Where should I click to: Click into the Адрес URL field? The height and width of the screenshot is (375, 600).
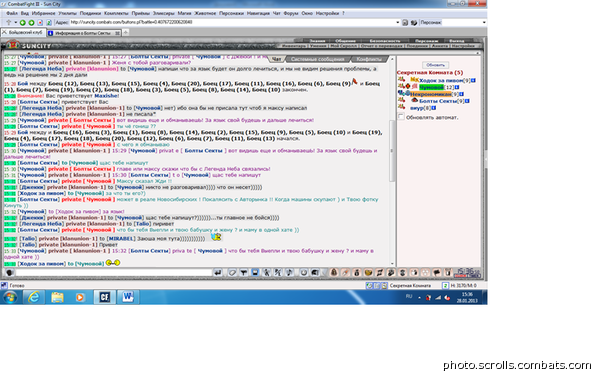click(x=232, y=23)
